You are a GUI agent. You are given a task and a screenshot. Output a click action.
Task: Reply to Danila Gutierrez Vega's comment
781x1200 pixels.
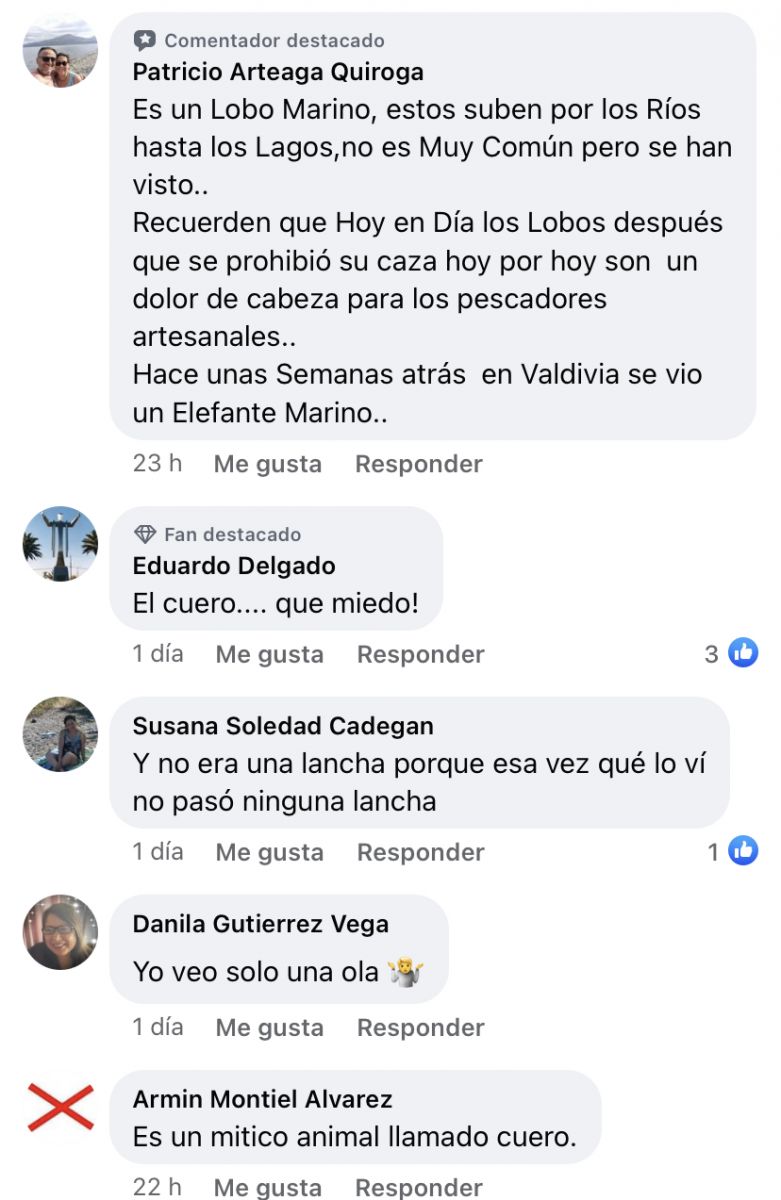(x=421, y=1028)
